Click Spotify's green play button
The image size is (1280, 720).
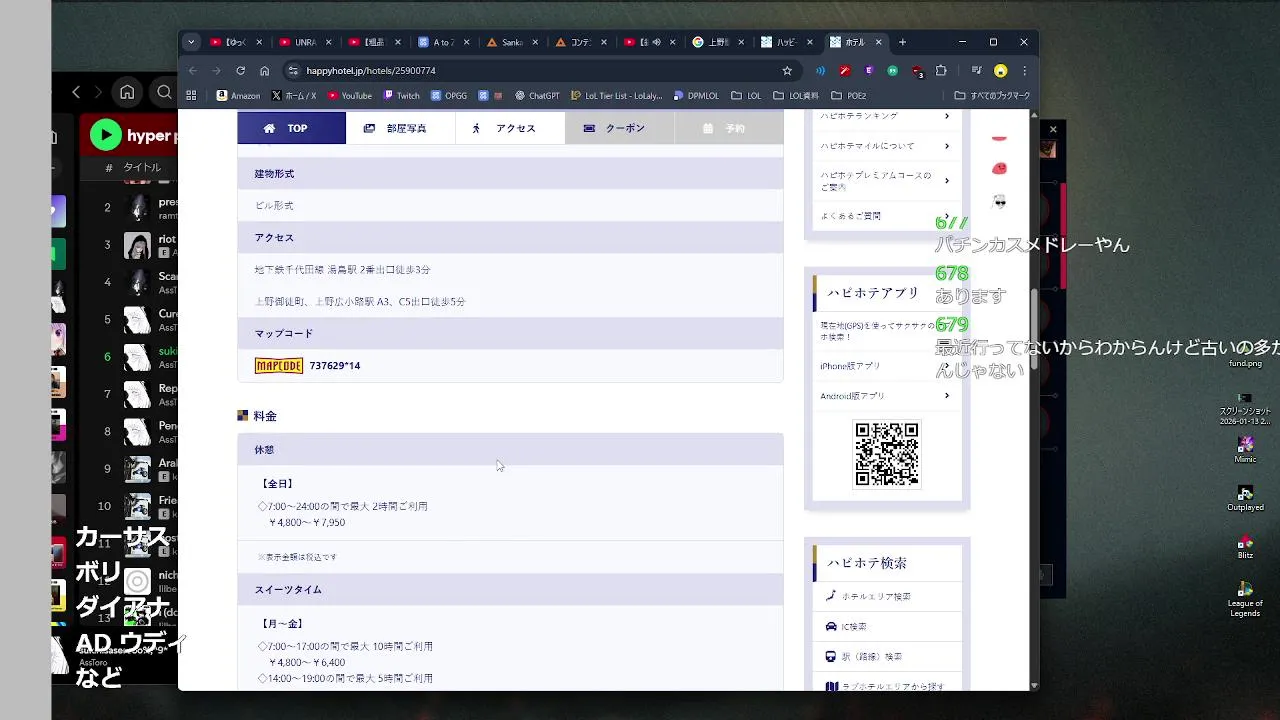point(105,135)
